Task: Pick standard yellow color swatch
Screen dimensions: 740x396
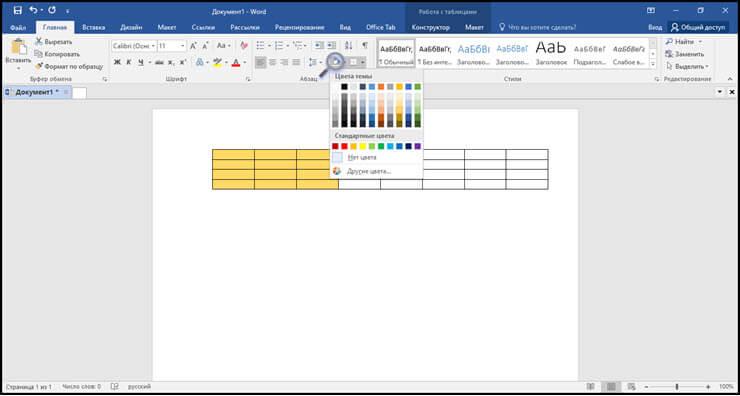Action: point(362,146)
